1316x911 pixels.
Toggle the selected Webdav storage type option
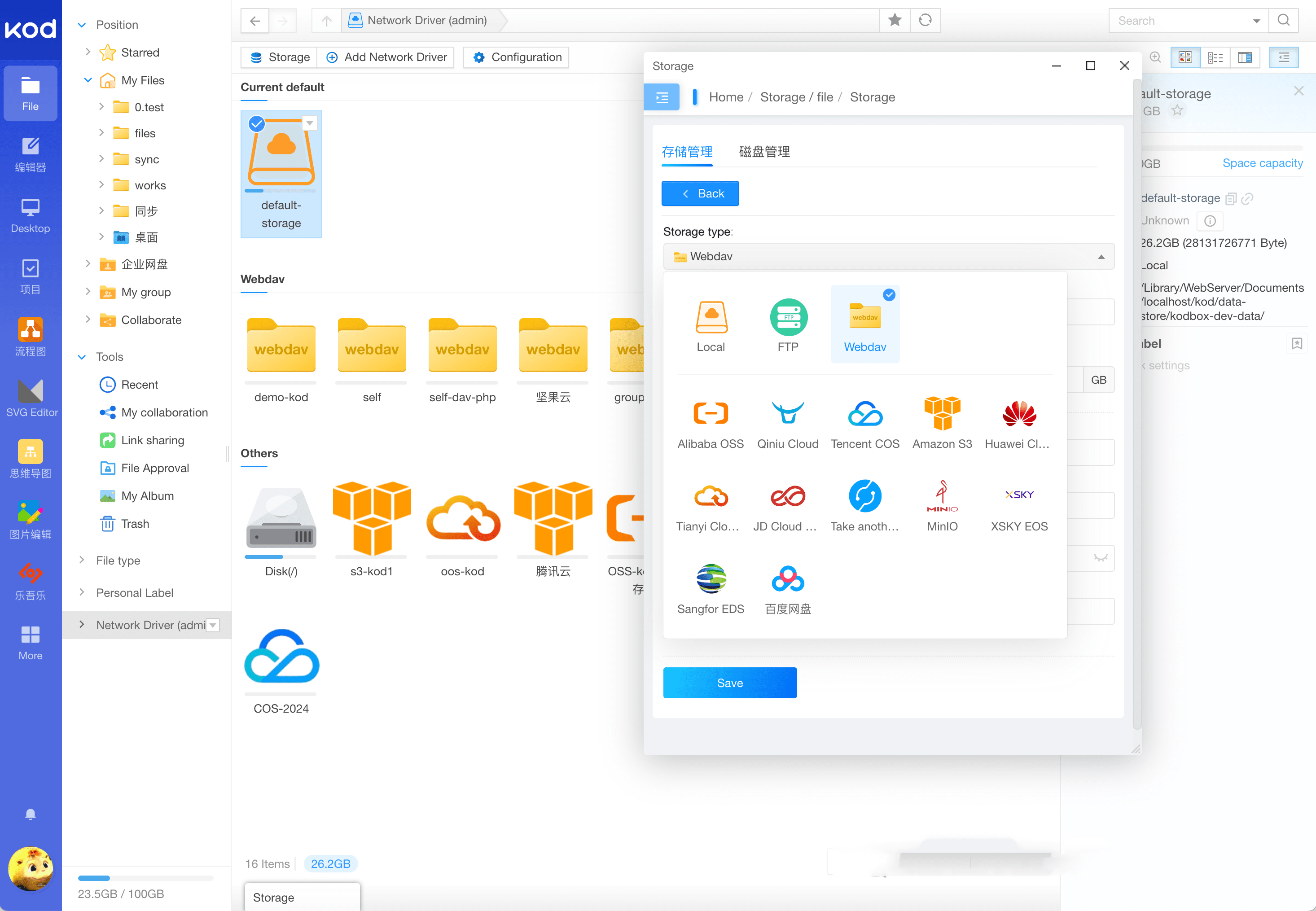[x=864, y=324]
